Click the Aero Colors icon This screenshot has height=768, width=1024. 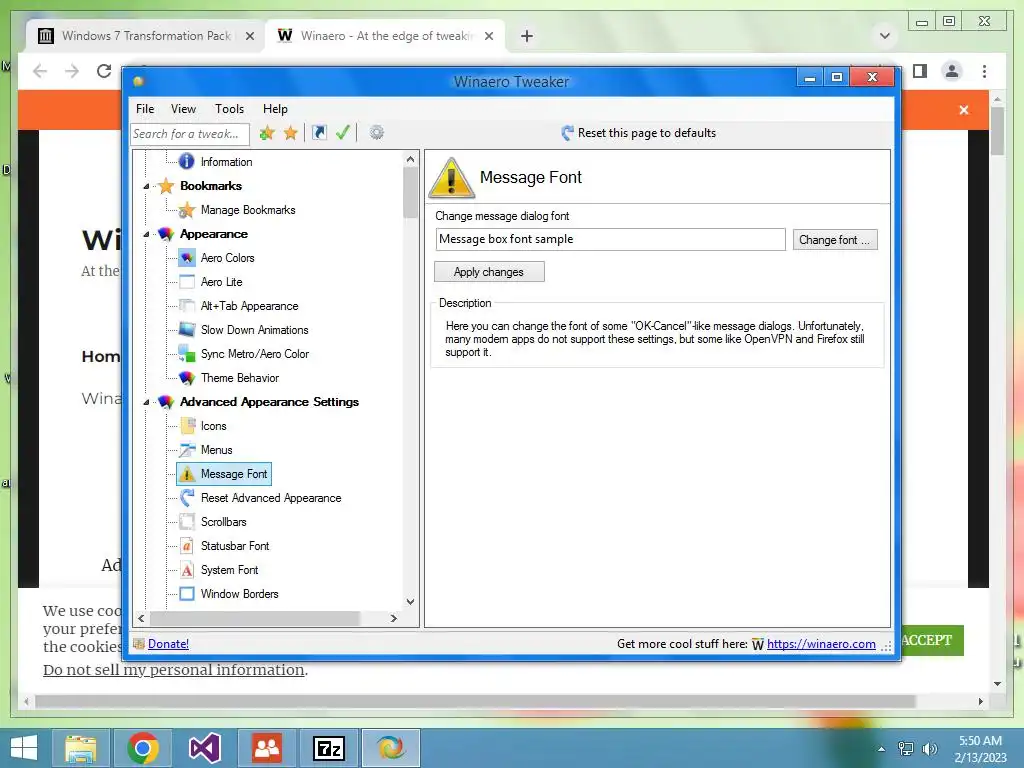187,258
